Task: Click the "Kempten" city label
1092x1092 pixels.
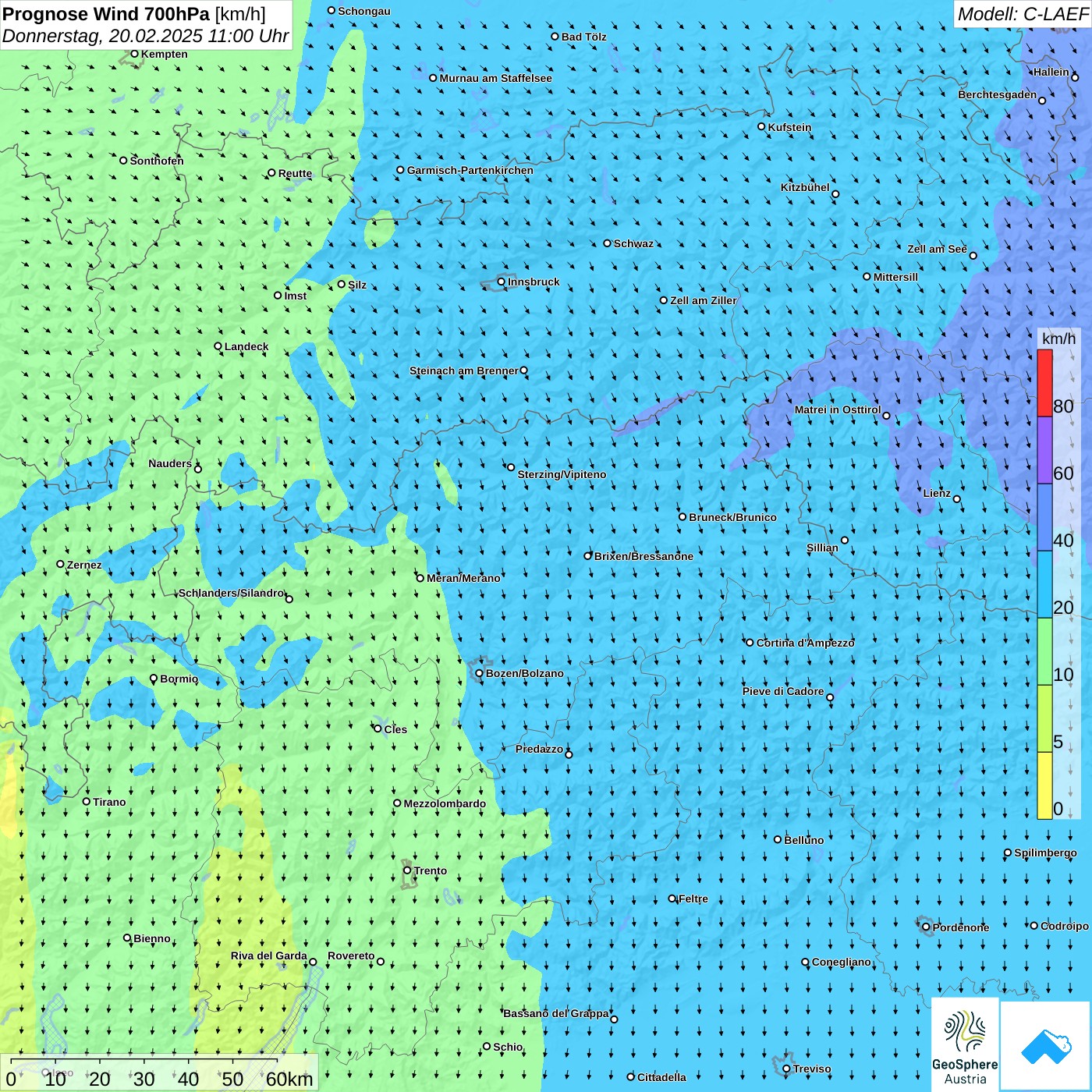Action: point(164,54)
